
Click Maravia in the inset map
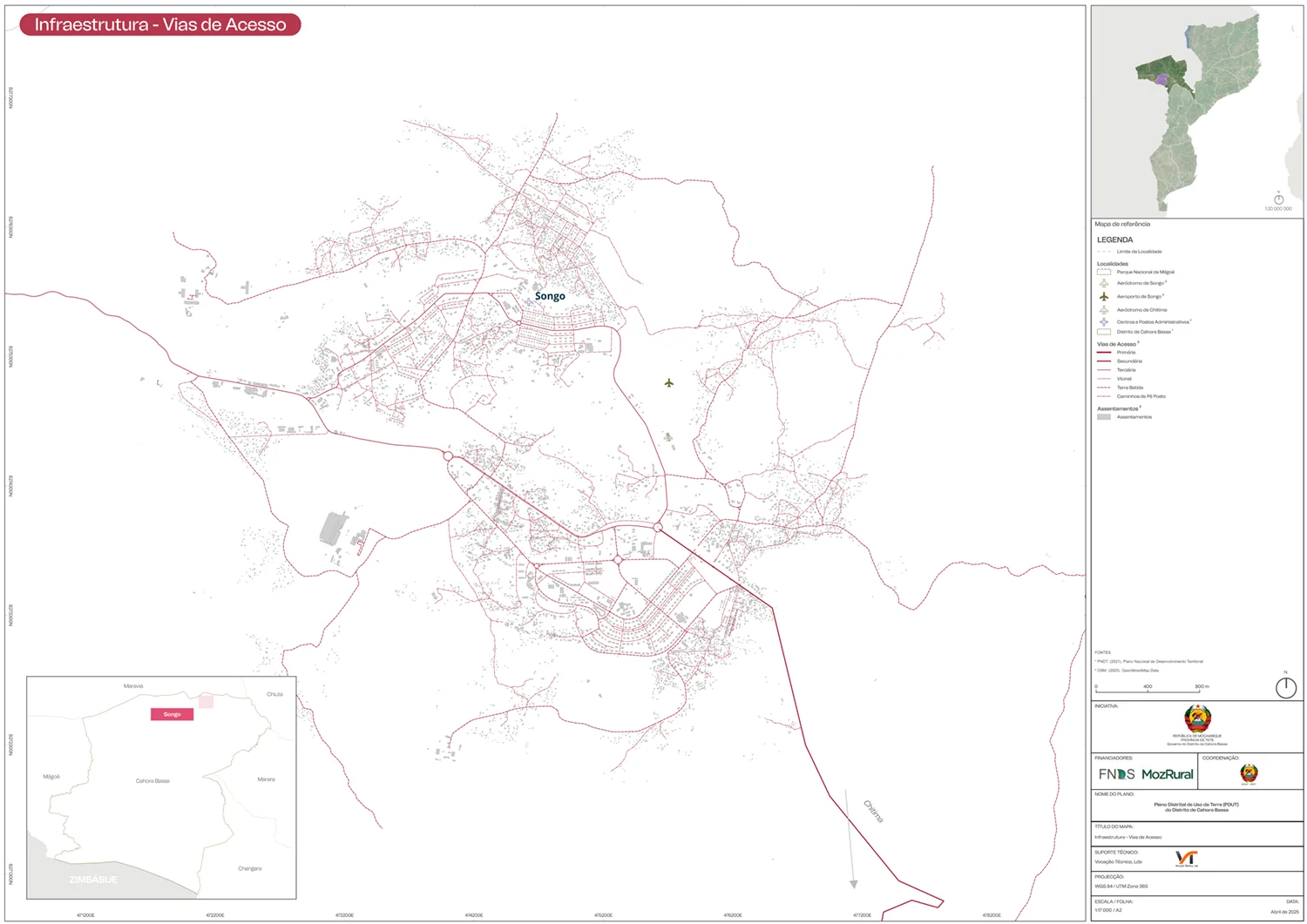(133, 686)
